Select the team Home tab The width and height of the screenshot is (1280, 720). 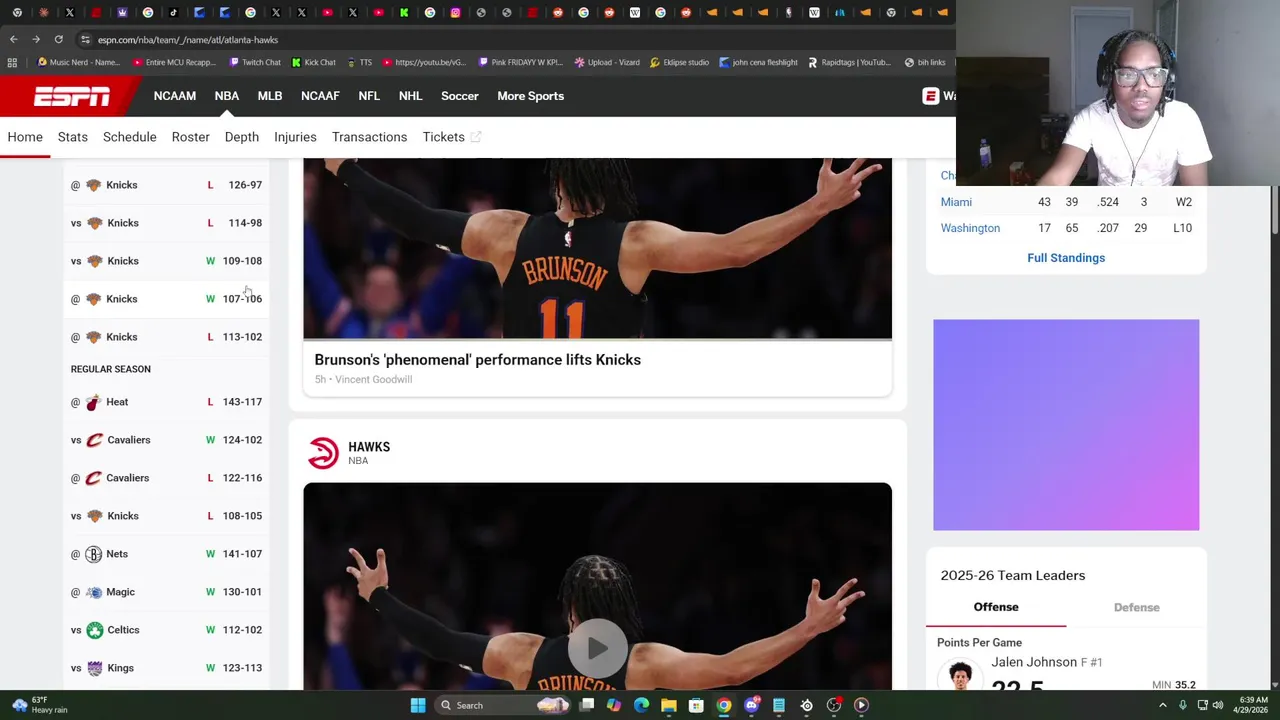(x=25, y=137)
